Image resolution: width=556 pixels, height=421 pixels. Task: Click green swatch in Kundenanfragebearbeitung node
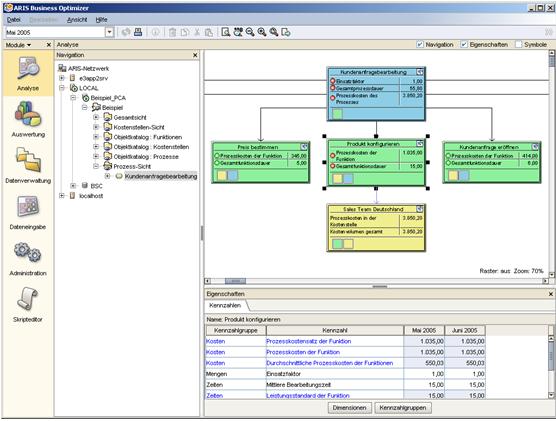(338, 114)
